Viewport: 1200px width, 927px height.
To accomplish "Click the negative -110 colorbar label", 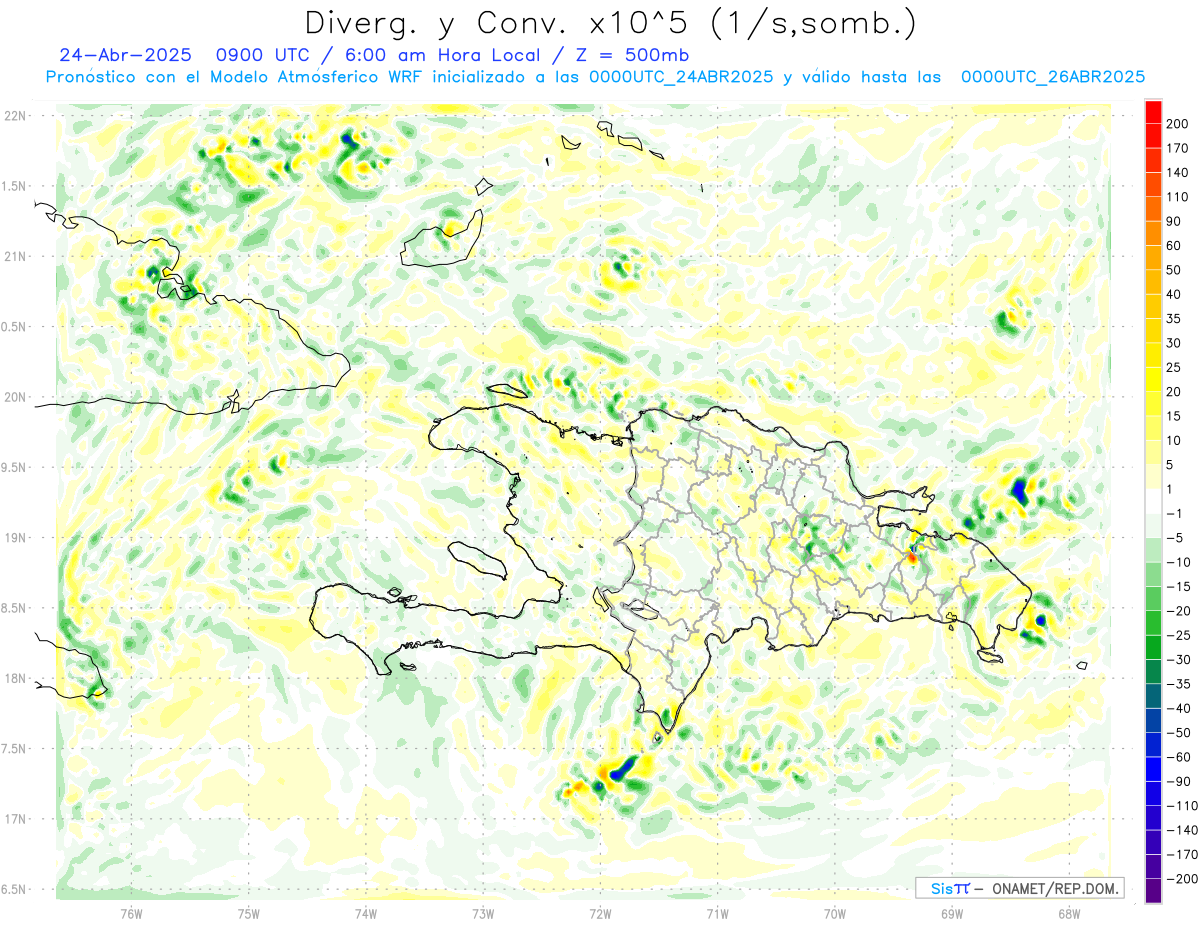I will point(1183,808).
